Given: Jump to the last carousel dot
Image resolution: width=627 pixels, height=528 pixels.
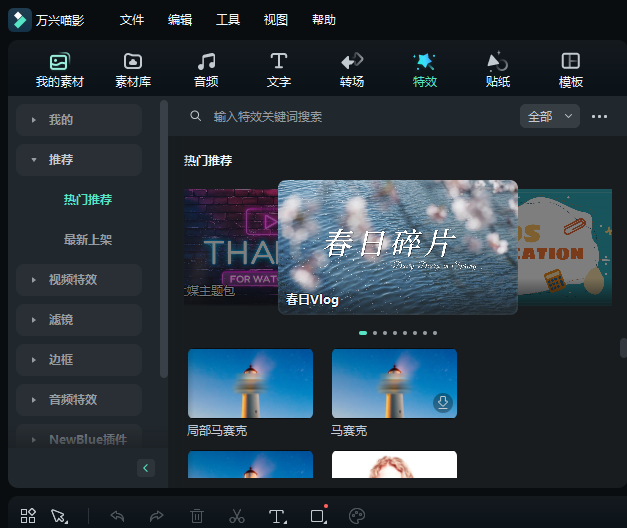Looking at the screenshot, I should click(x=435, y=333).
